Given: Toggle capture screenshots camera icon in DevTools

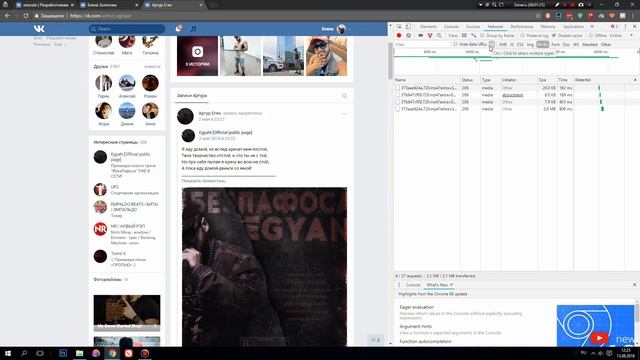Looking at the screenshot, I should [420, 36].
